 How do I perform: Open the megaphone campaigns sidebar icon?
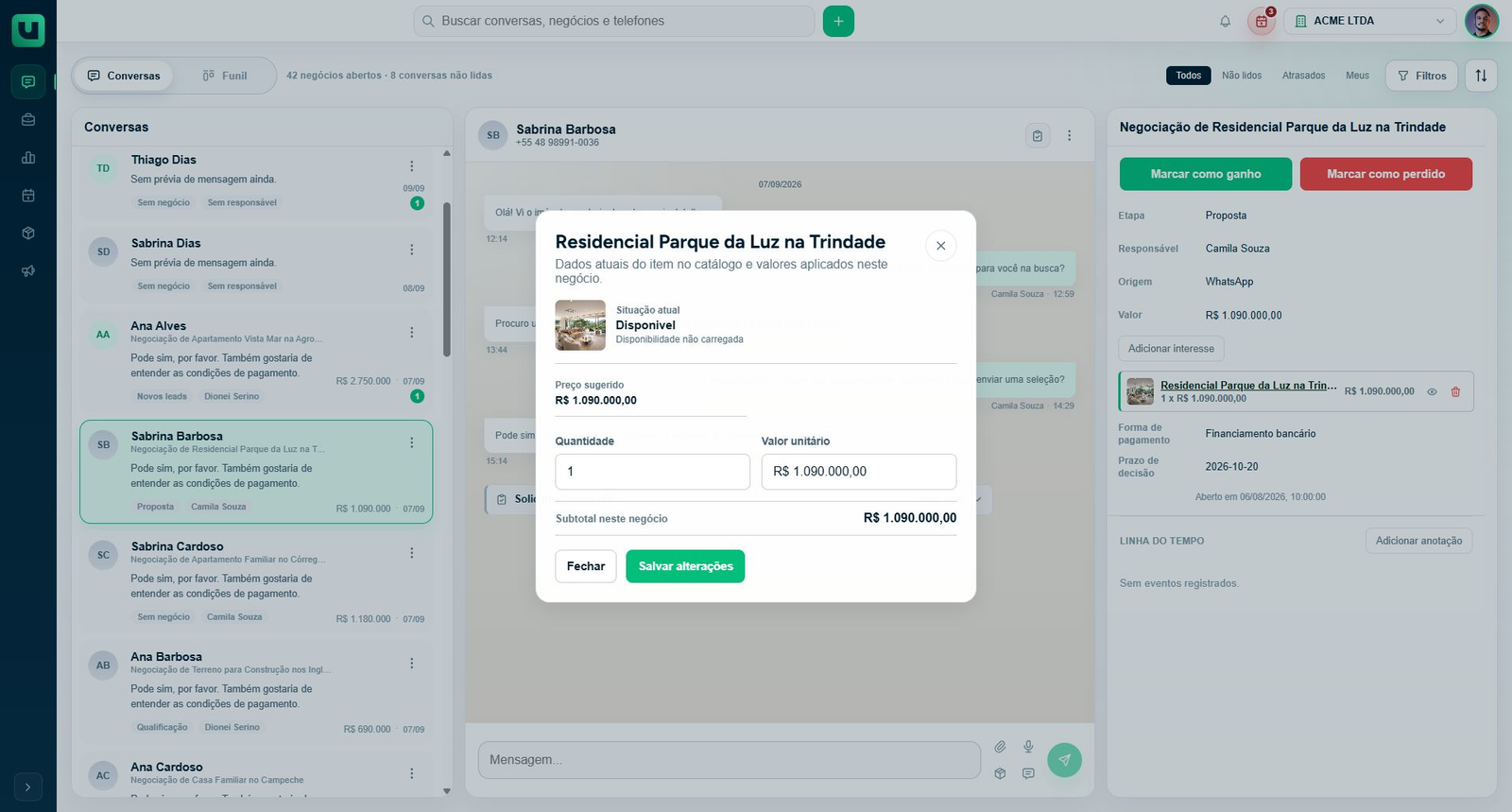click(28, 271)
